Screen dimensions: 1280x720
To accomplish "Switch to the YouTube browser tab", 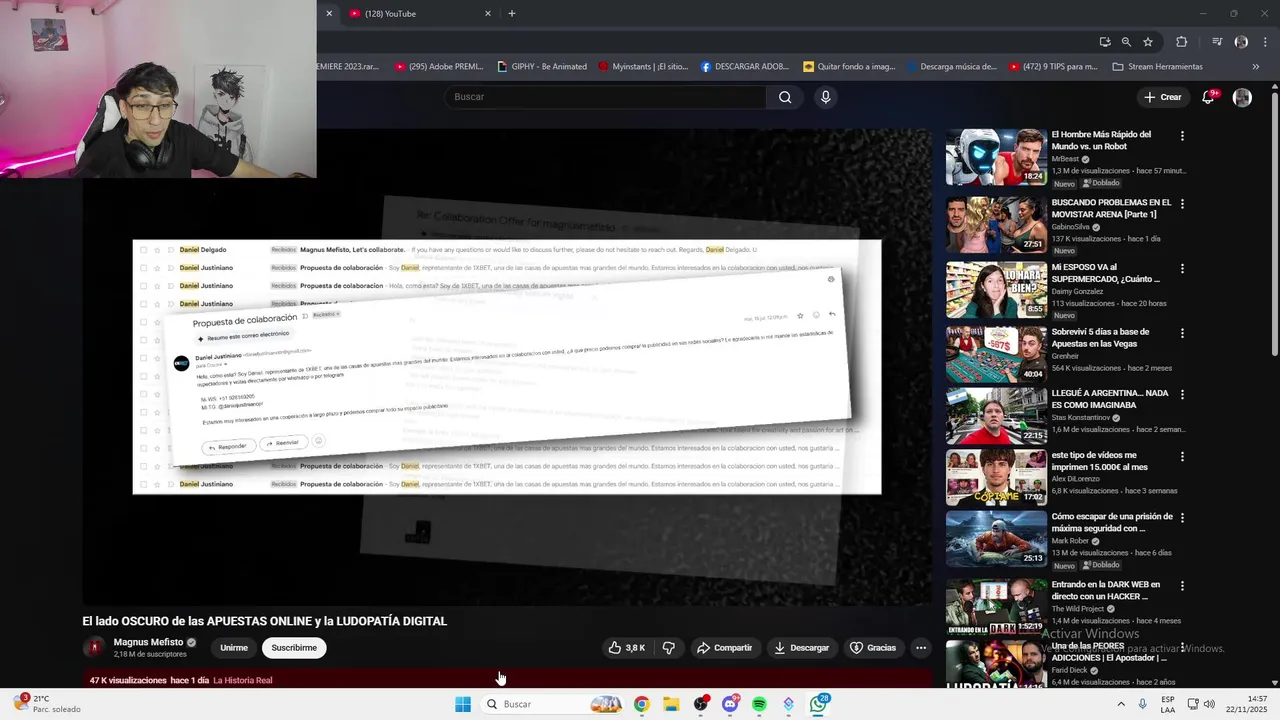I will pyautogui.click(x=415, y=14).
